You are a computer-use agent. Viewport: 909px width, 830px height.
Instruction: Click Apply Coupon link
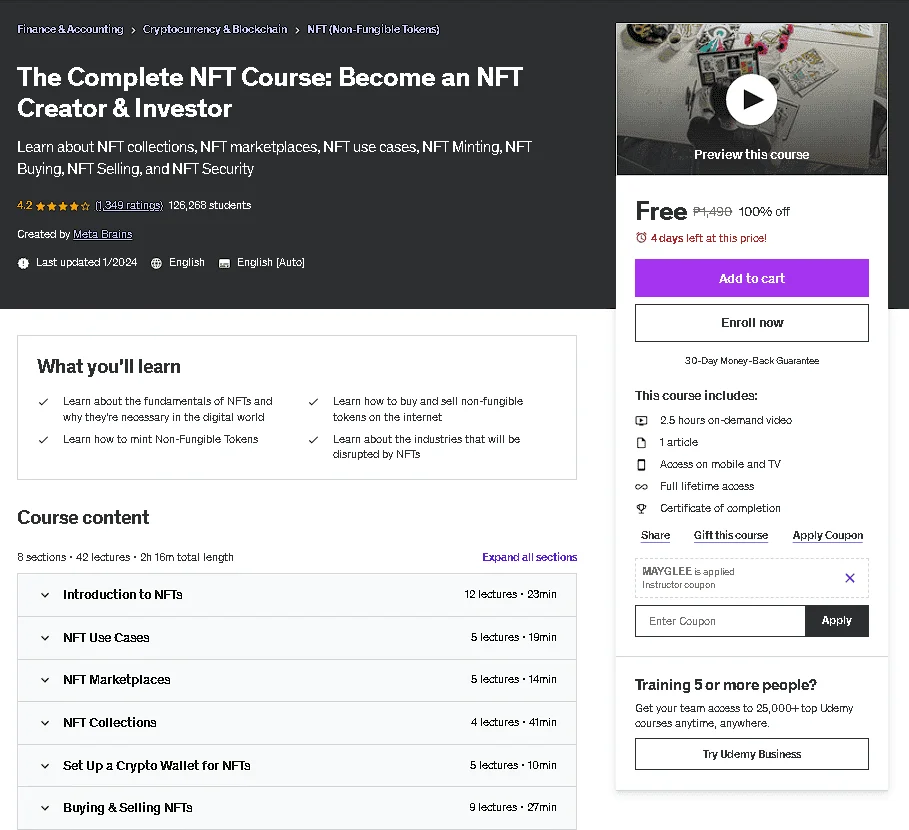coord(828,536)
